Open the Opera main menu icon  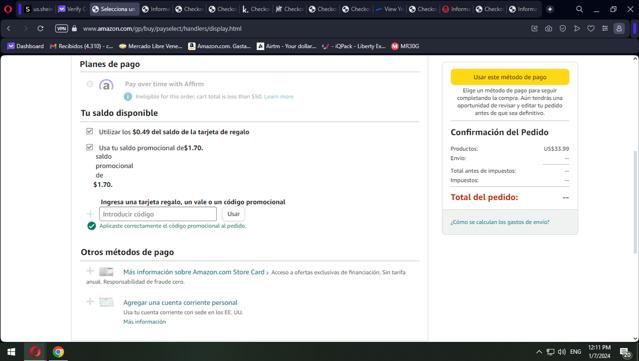8,9
